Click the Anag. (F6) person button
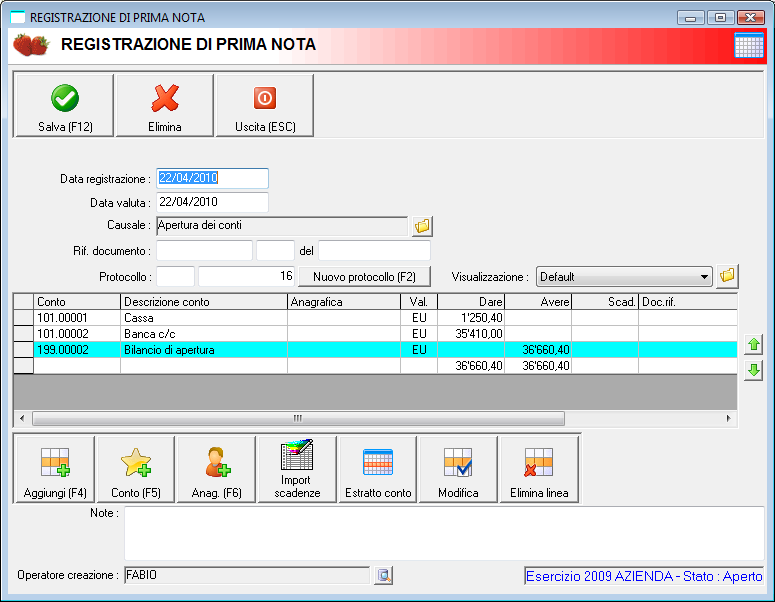The image size is (775, 602). [216, 470]
